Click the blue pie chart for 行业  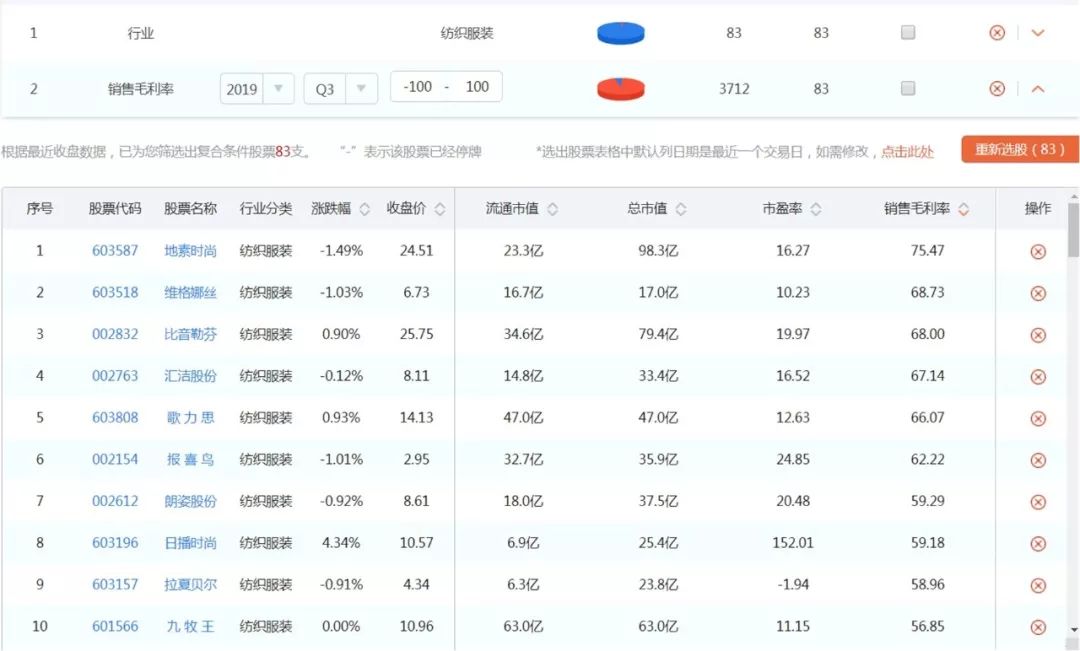621,33
